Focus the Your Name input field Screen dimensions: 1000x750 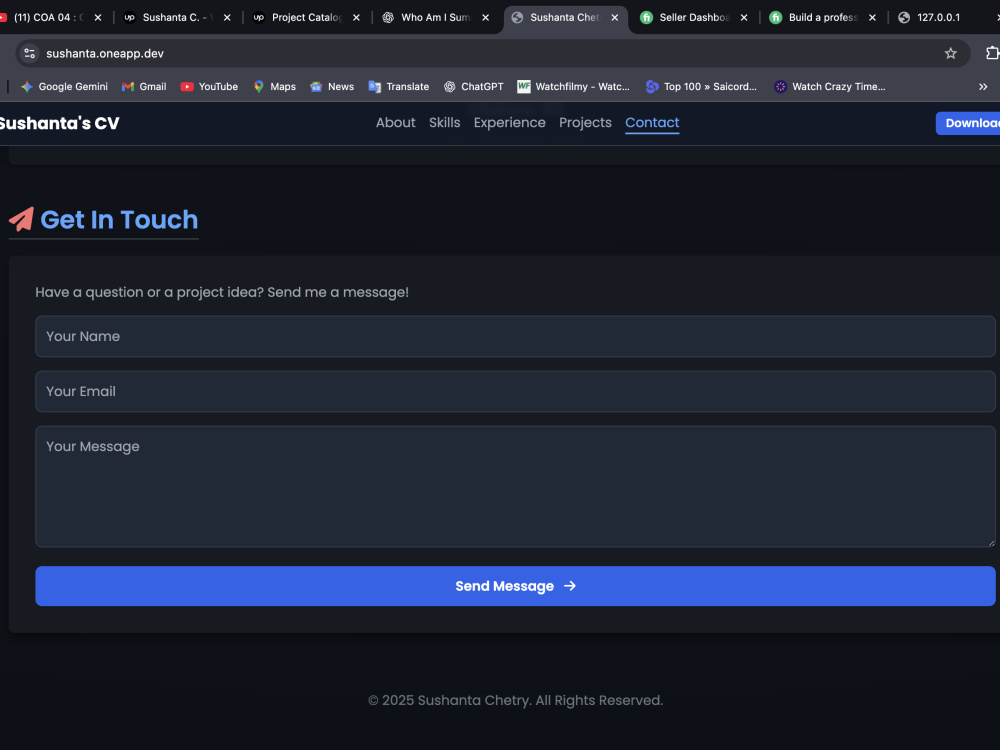515,336
